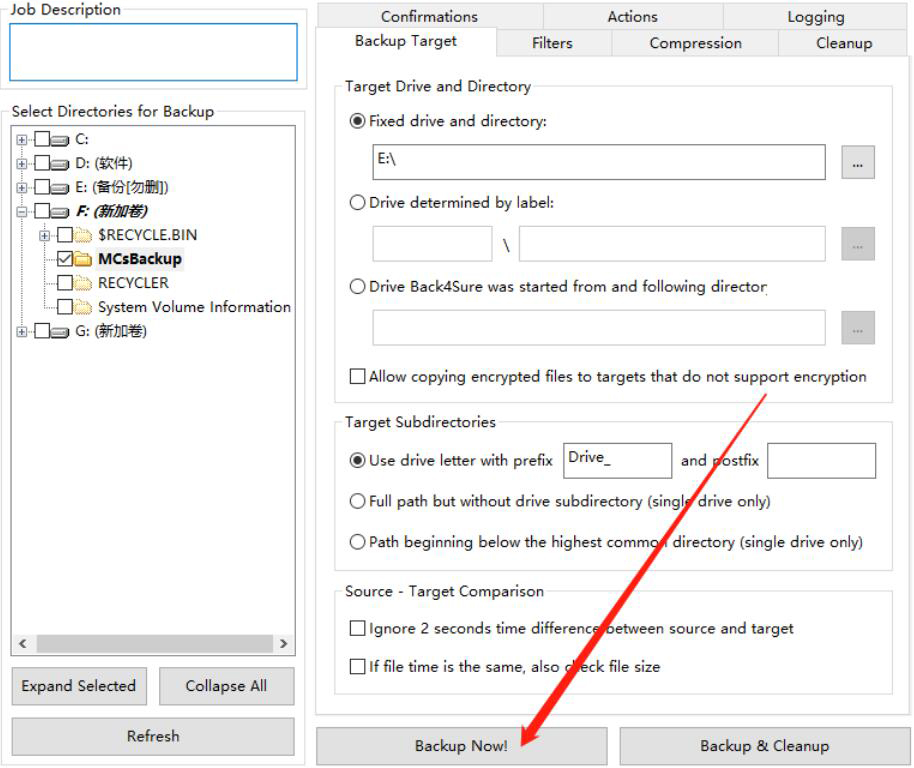
Task: Select System Volume Information label
Action: [x=194, y=307]
